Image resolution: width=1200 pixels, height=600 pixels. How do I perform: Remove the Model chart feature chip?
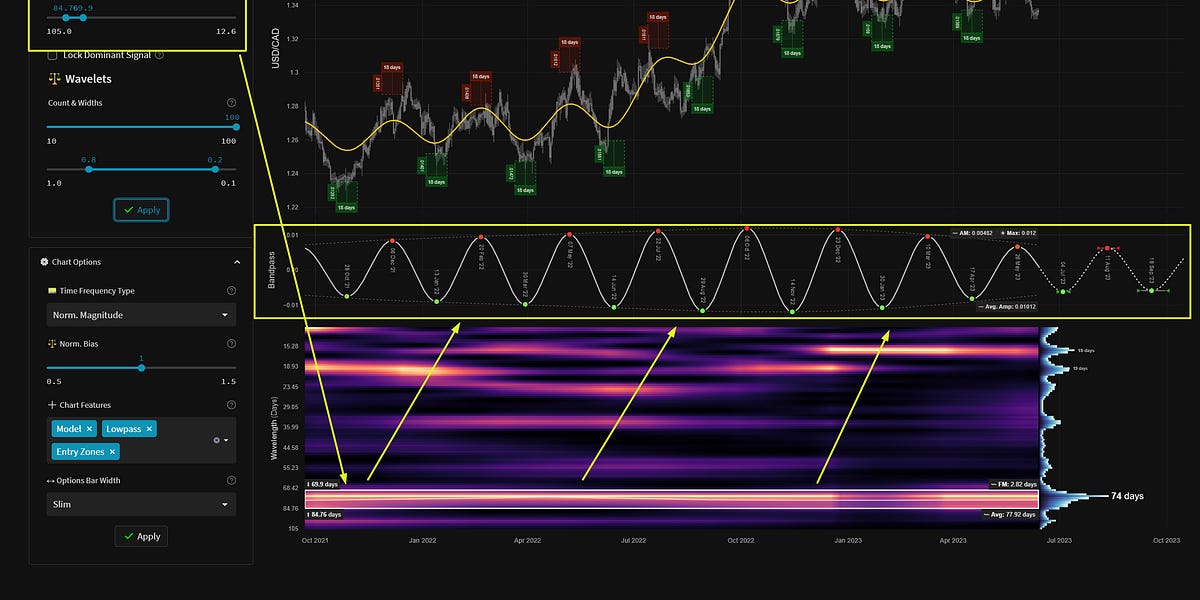(x=89, y=428)
